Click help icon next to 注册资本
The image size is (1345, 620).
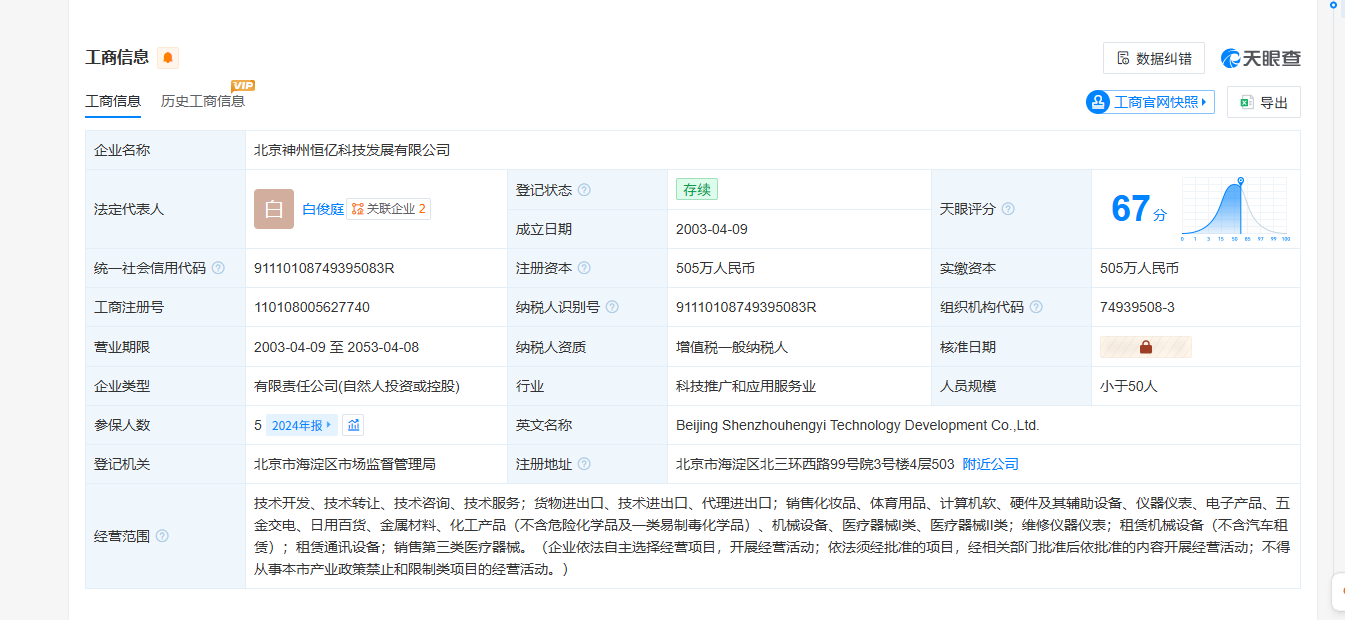[584, 268]
